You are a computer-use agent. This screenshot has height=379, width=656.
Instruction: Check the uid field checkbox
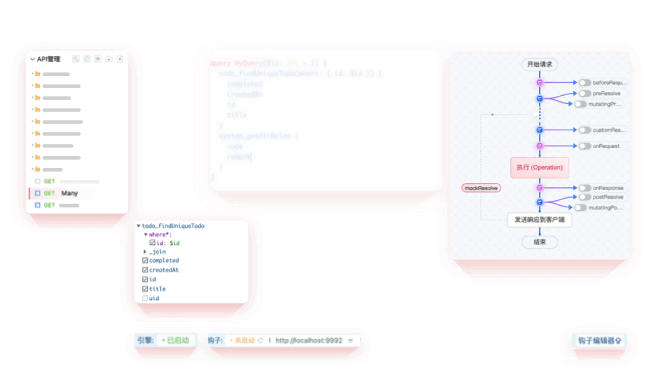145,298
